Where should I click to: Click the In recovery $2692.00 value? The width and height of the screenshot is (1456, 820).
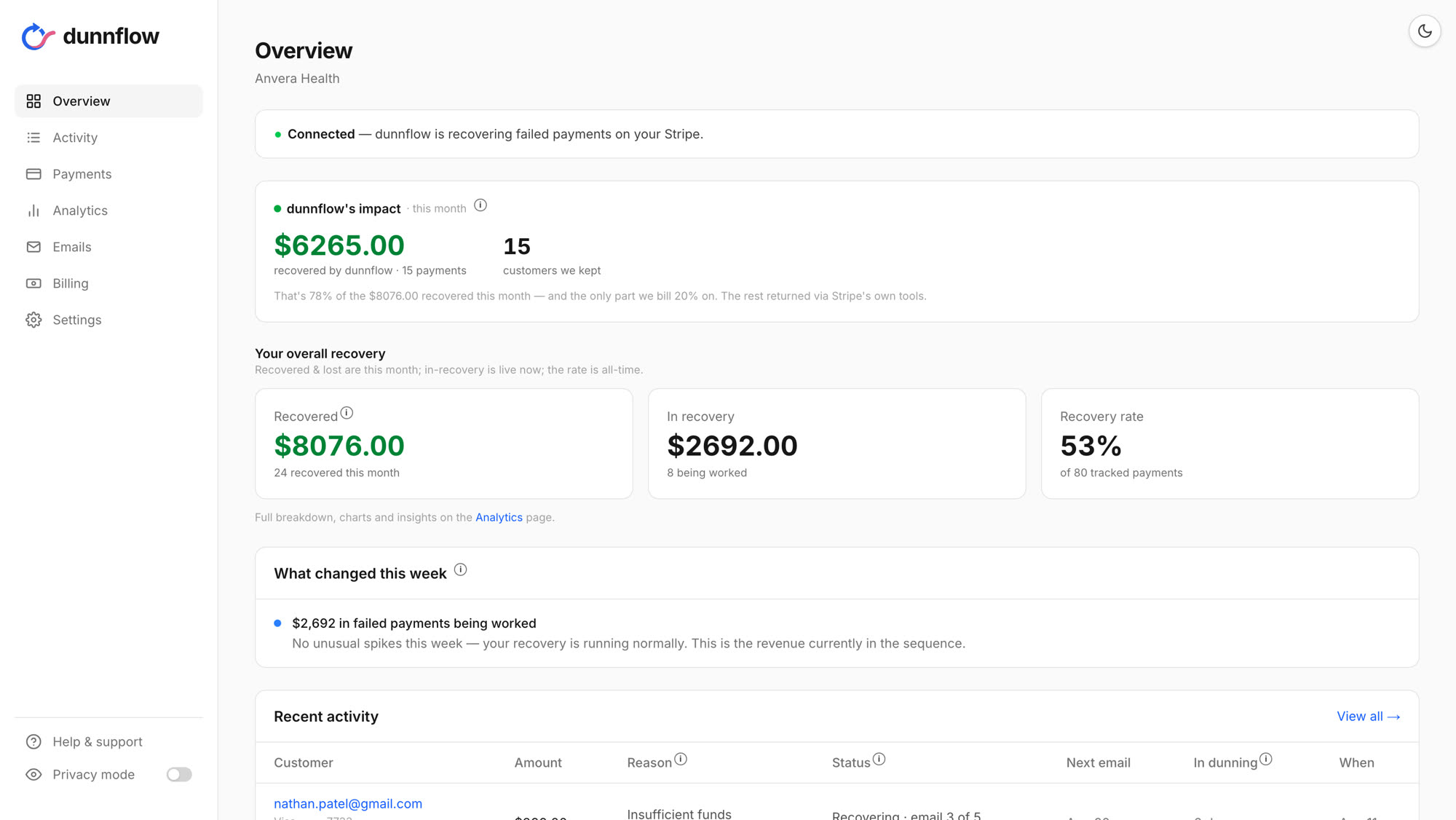(732, 446)
